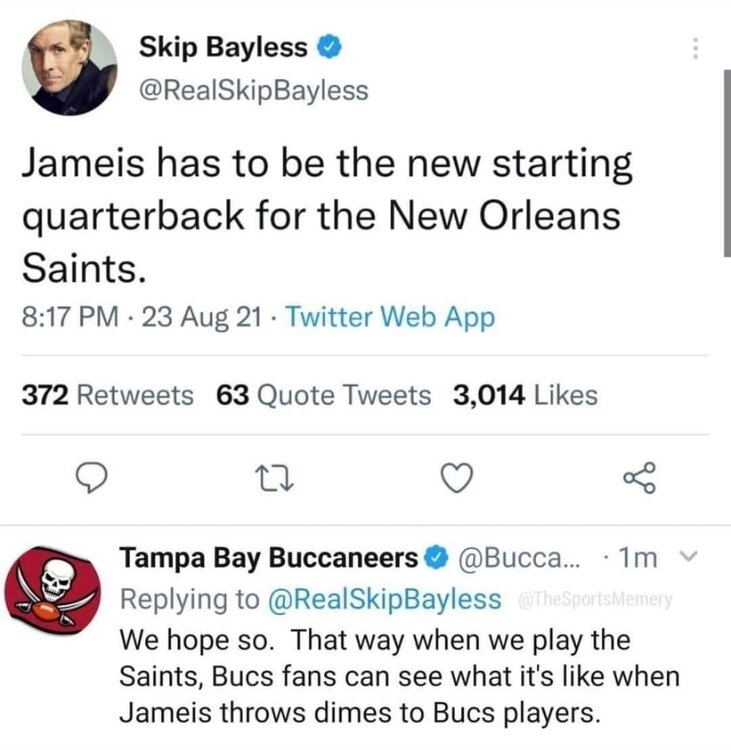Like the tweet with heart icon
The width and height of the screenshot is (731, 750).
[x=457, y=480]
